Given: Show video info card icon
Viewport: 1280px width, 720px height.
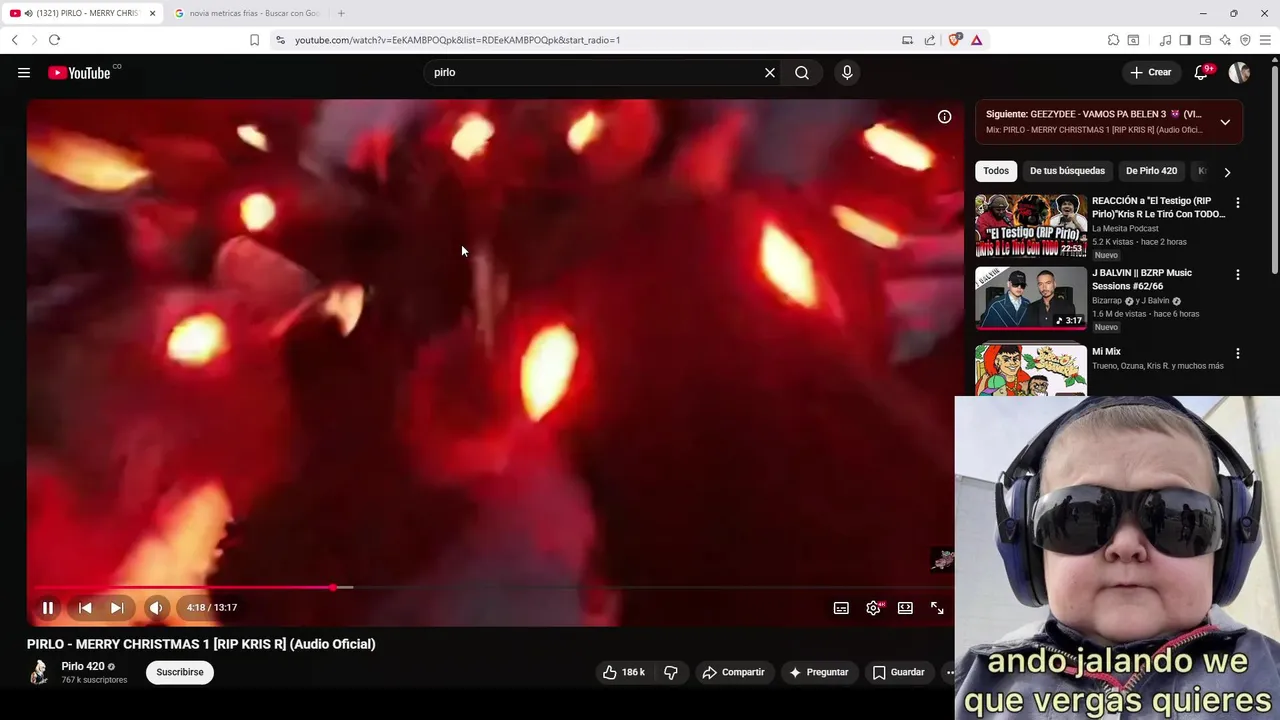Looking at the screenshot, I should point(944,117).
